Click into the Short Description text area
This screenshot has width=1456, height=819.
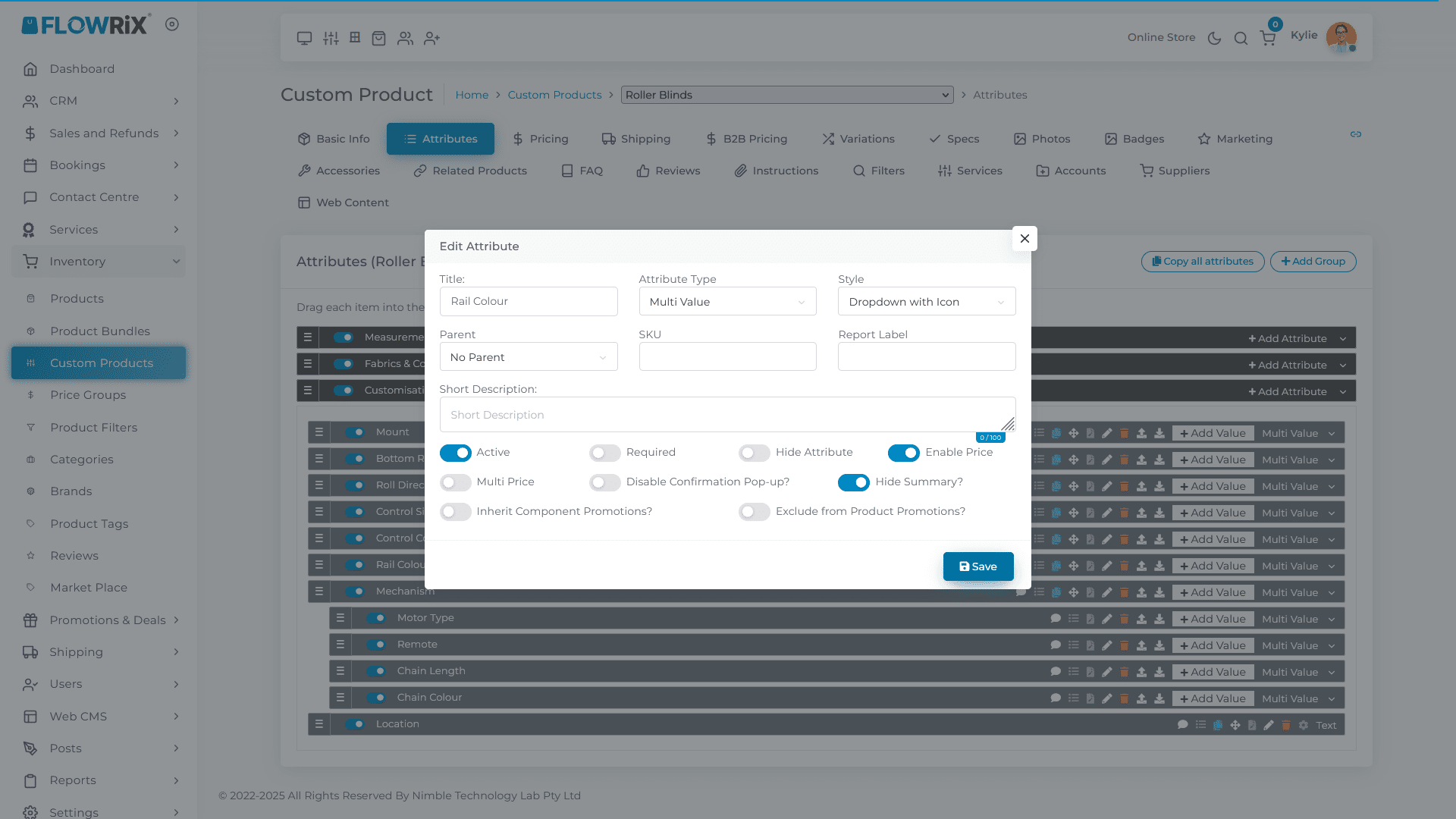[x=726, y=415]
